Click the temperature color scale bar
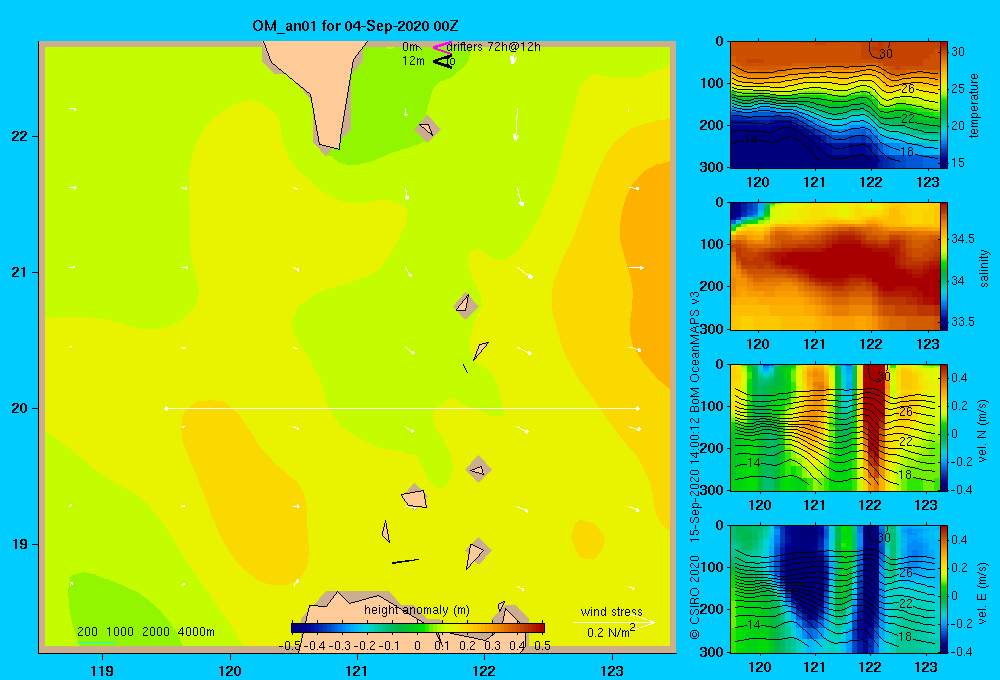 coord(943,105)
